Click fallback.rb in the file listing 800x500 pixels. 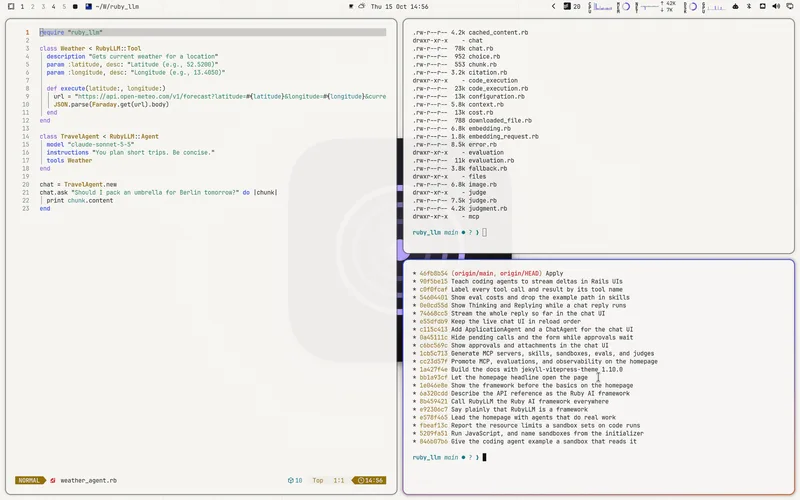click(488, 168)
